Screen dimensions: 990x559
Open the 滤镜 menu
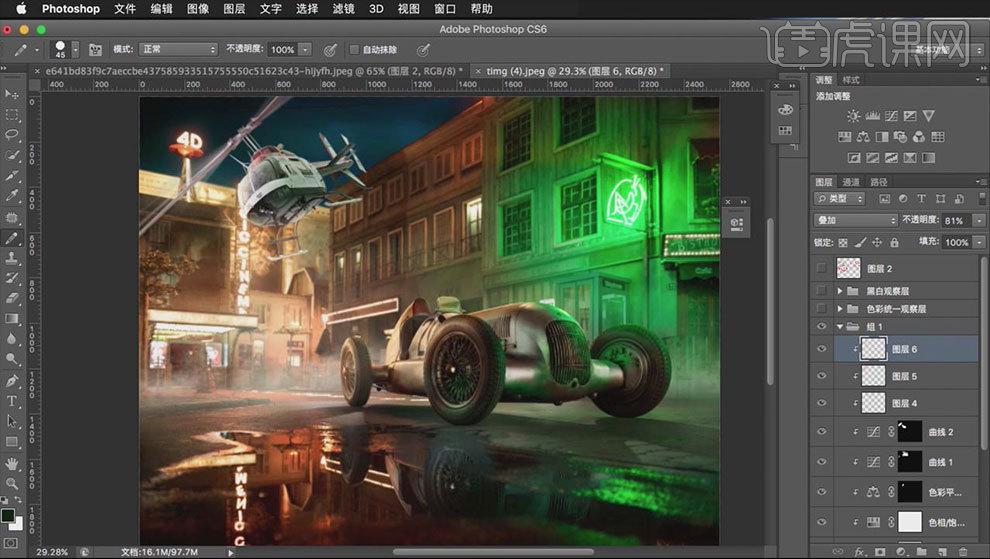(x=343, y=9)
